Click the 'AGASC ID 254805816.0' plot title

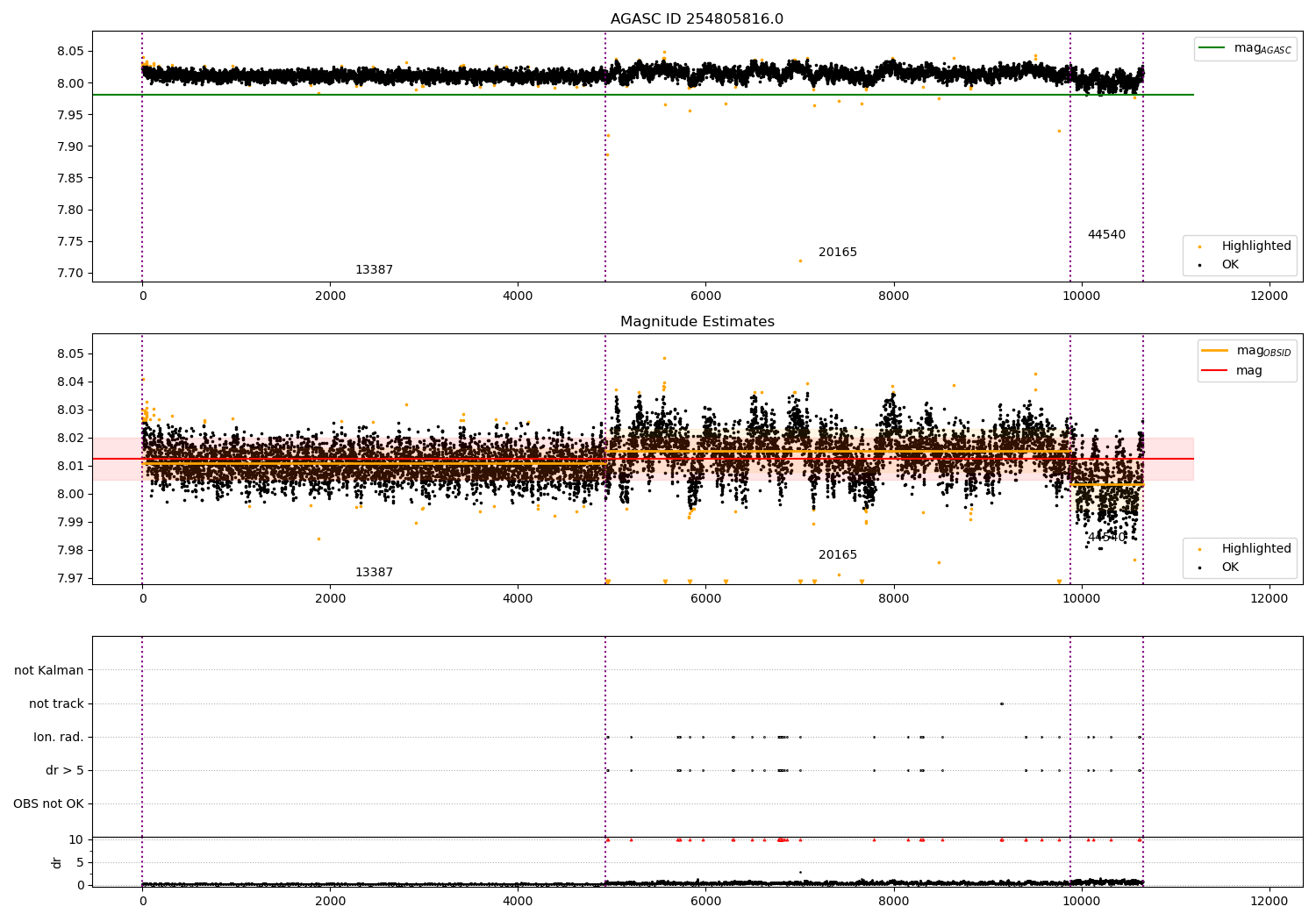pyautogui.click(x=697, y=19)
